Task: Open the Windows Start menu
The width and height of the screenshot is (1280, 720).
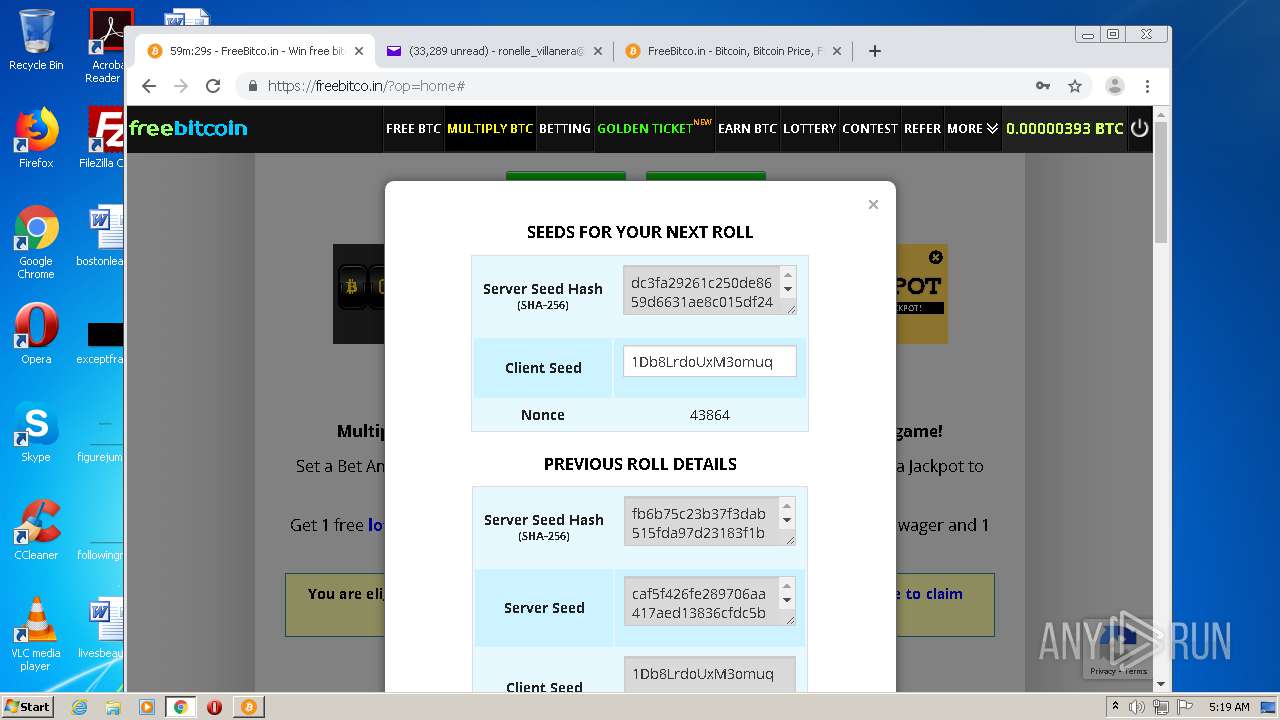Action: 28,706
